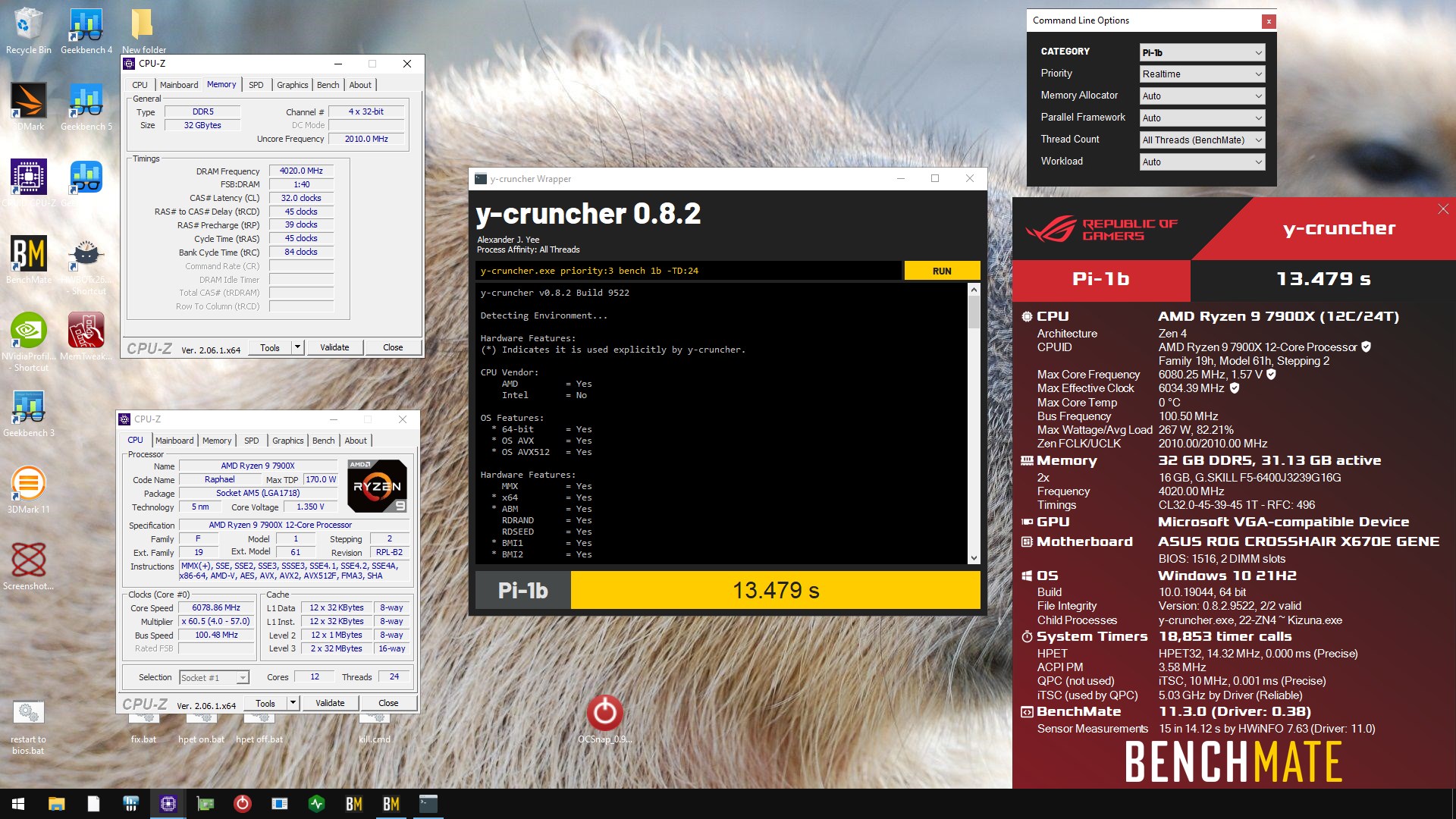Open the Thread Count dropdown
This screenshot has height=819, width=1456.
[x=1202, y=140]
